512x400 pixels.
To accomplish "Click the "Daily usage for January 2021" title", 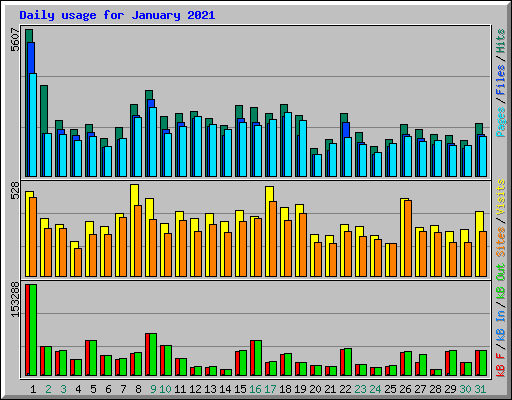I will [117, 15].
